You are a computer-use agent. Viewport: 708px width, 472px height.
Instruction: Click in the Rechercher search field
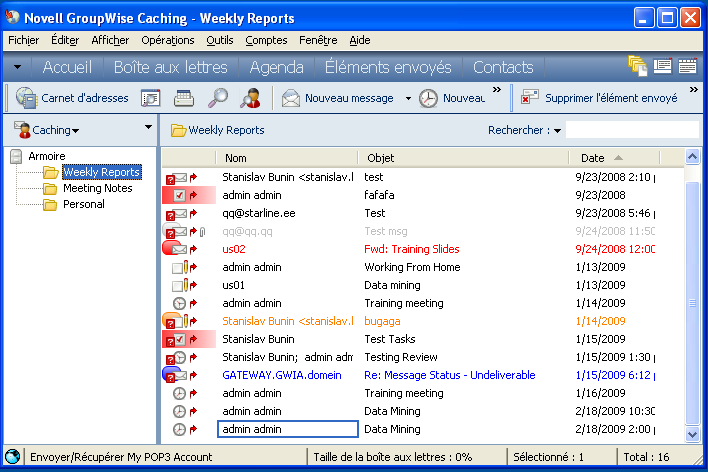(632, 130)
